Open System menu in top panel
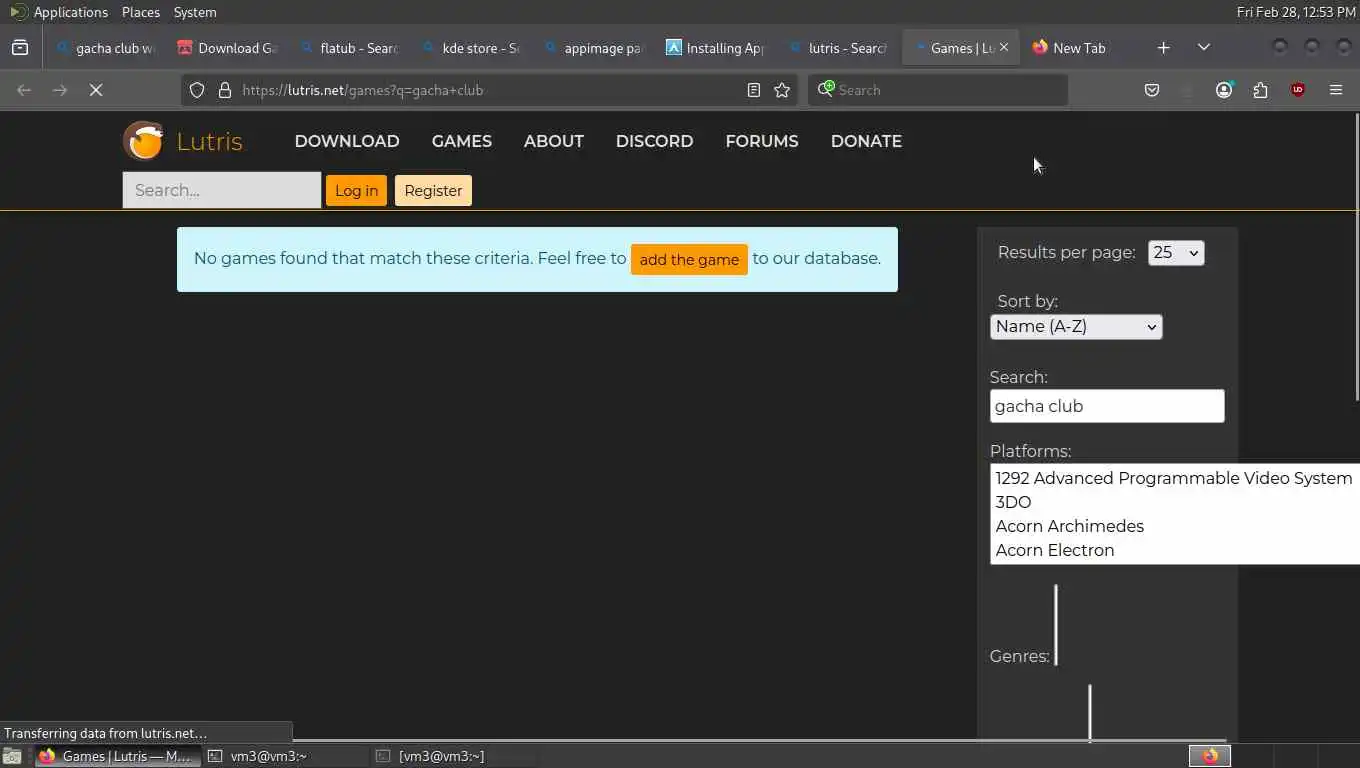 point(195,12)
